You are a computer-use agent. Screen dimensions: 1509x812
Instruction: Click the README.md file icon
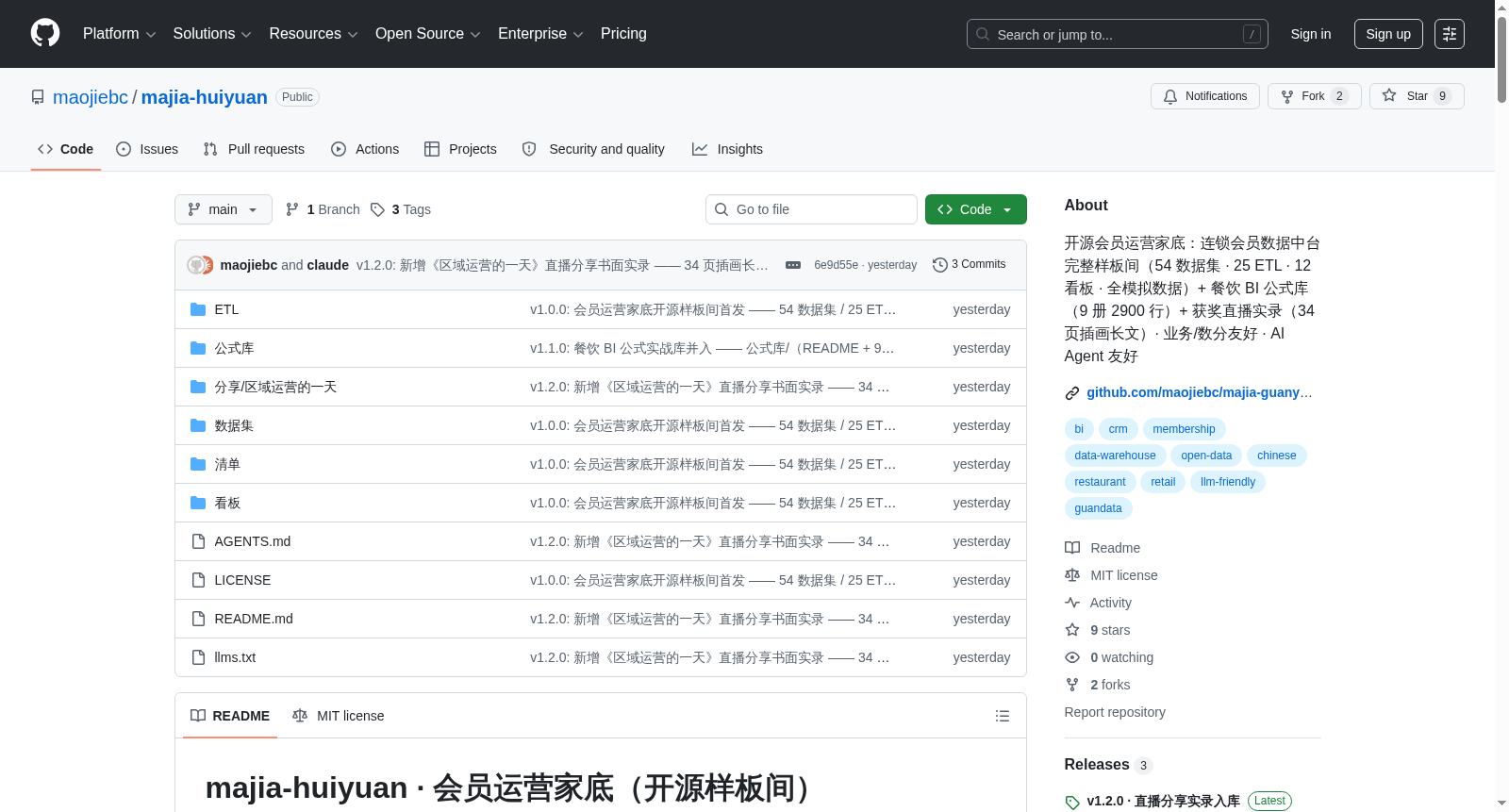coord(198,619)
